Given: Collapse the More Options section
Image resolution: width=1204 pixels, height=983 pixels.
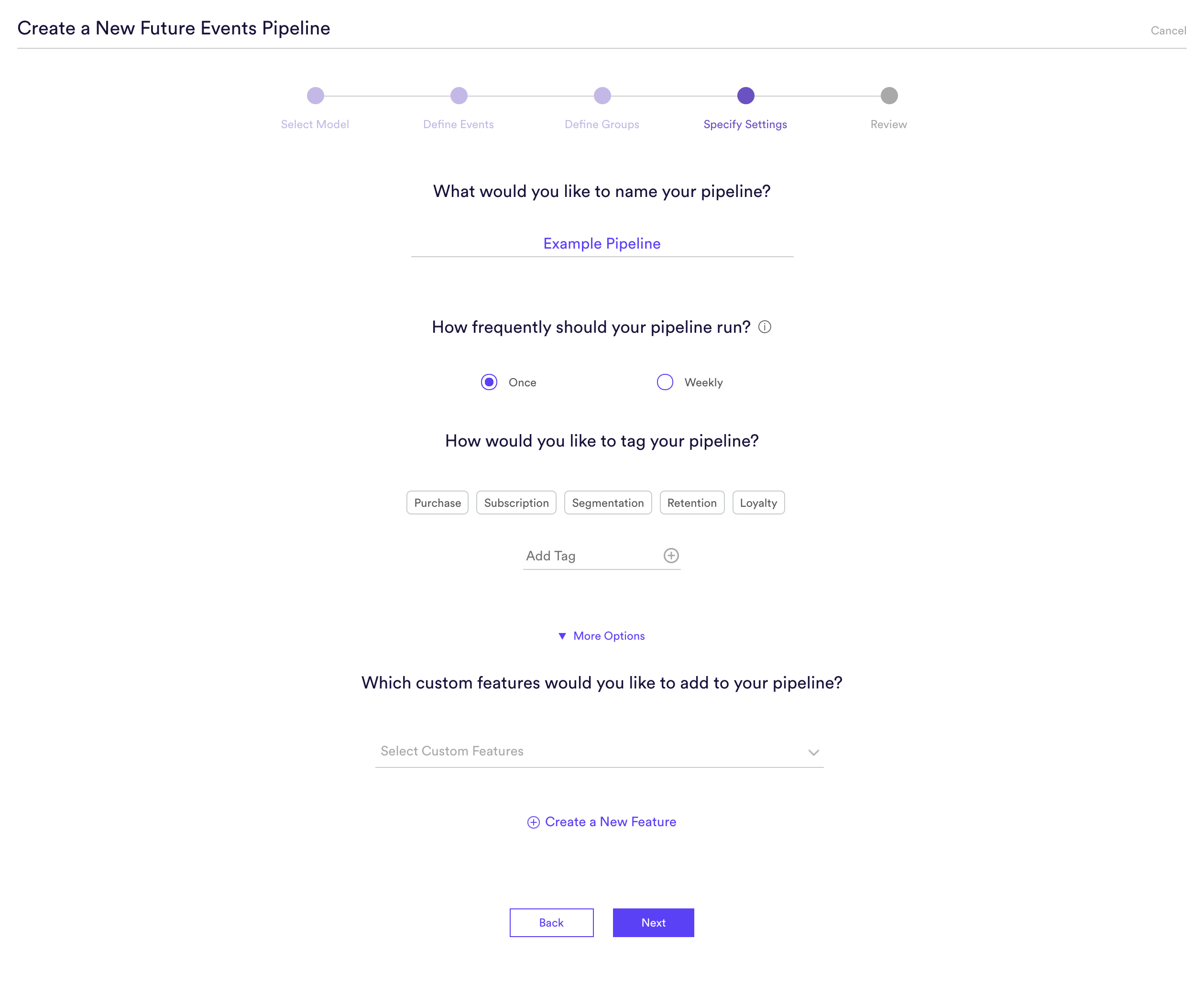Looking at the screenshot, I should coord(602,636).
